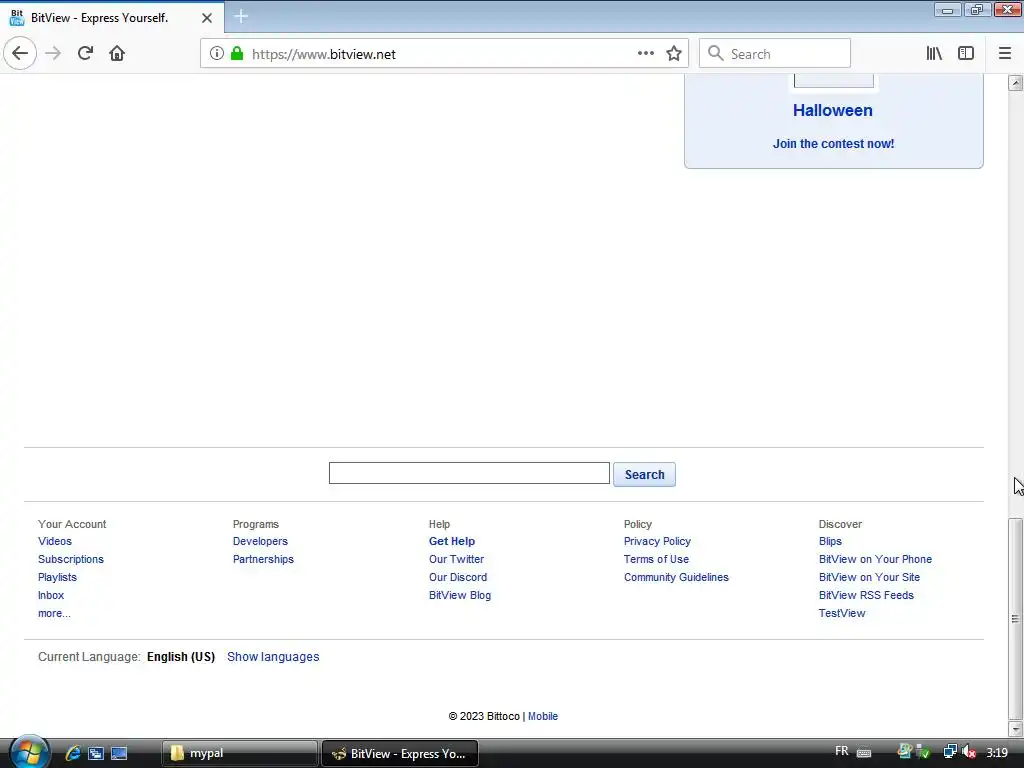This screenshot has height=768, width=1024.
Task: Open the Inbox link
Action: (x=51, y=596)
